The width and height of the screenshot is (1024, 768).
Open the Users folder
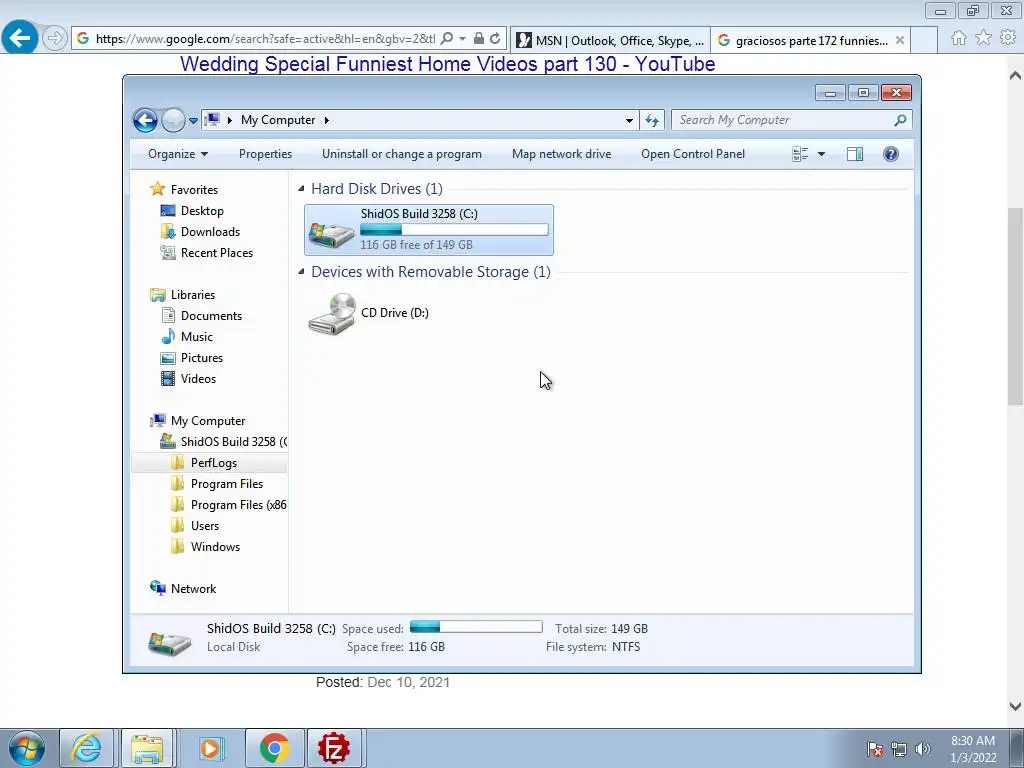[204, 526]
